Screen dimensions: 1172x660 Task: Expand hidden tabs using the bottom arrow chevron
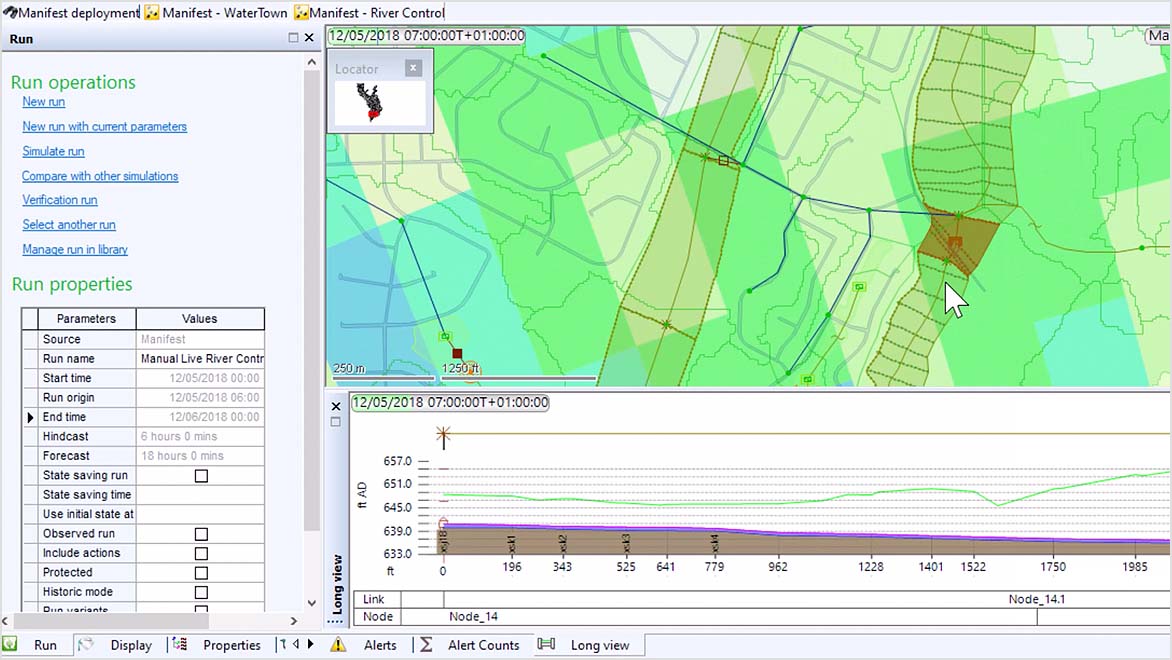(x=311, y=645)
